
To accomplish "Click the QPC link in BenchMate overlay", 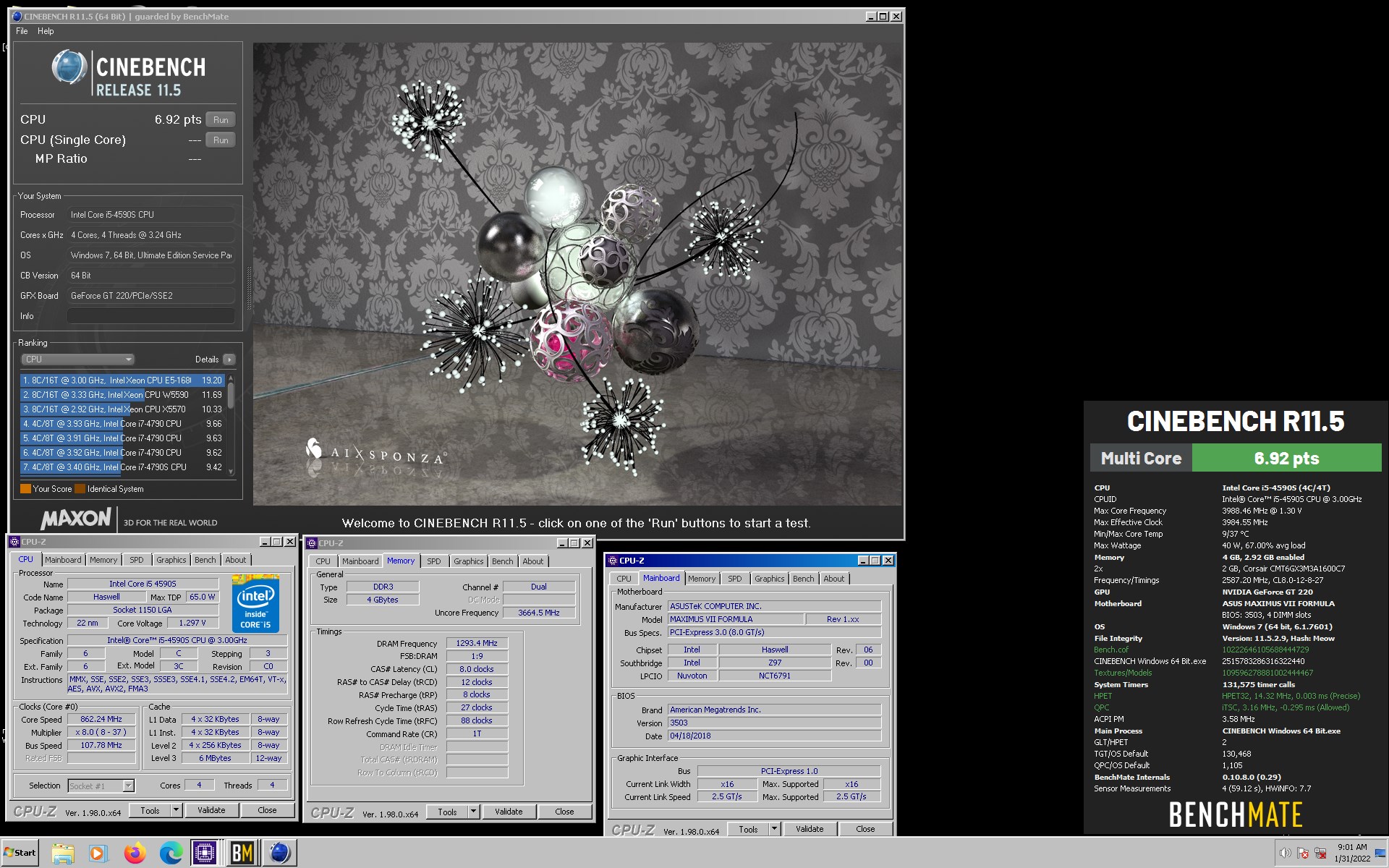I will tap(1101, 708).
